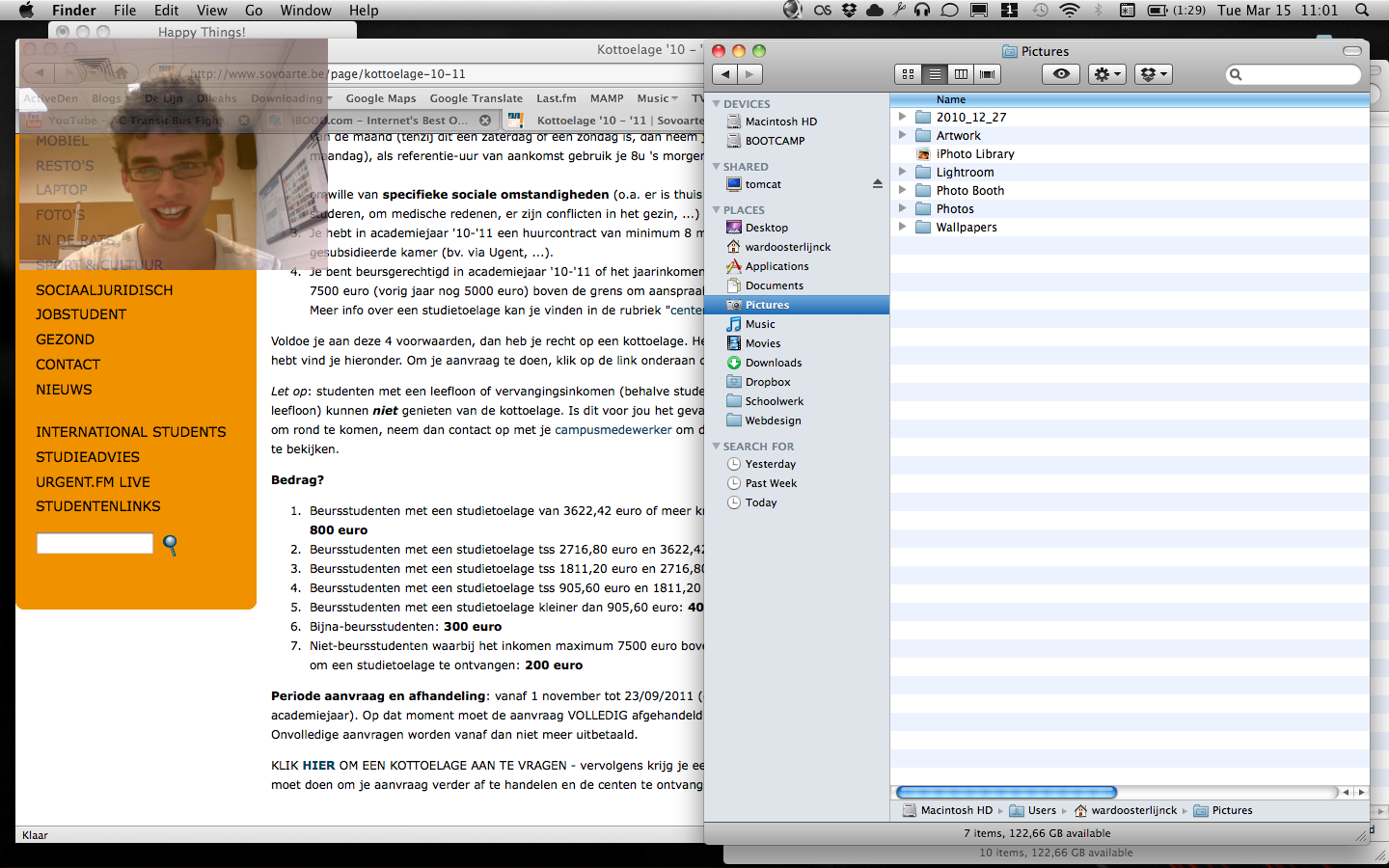Show Today saved search
1389x868 pixels.
coord(761,502)
